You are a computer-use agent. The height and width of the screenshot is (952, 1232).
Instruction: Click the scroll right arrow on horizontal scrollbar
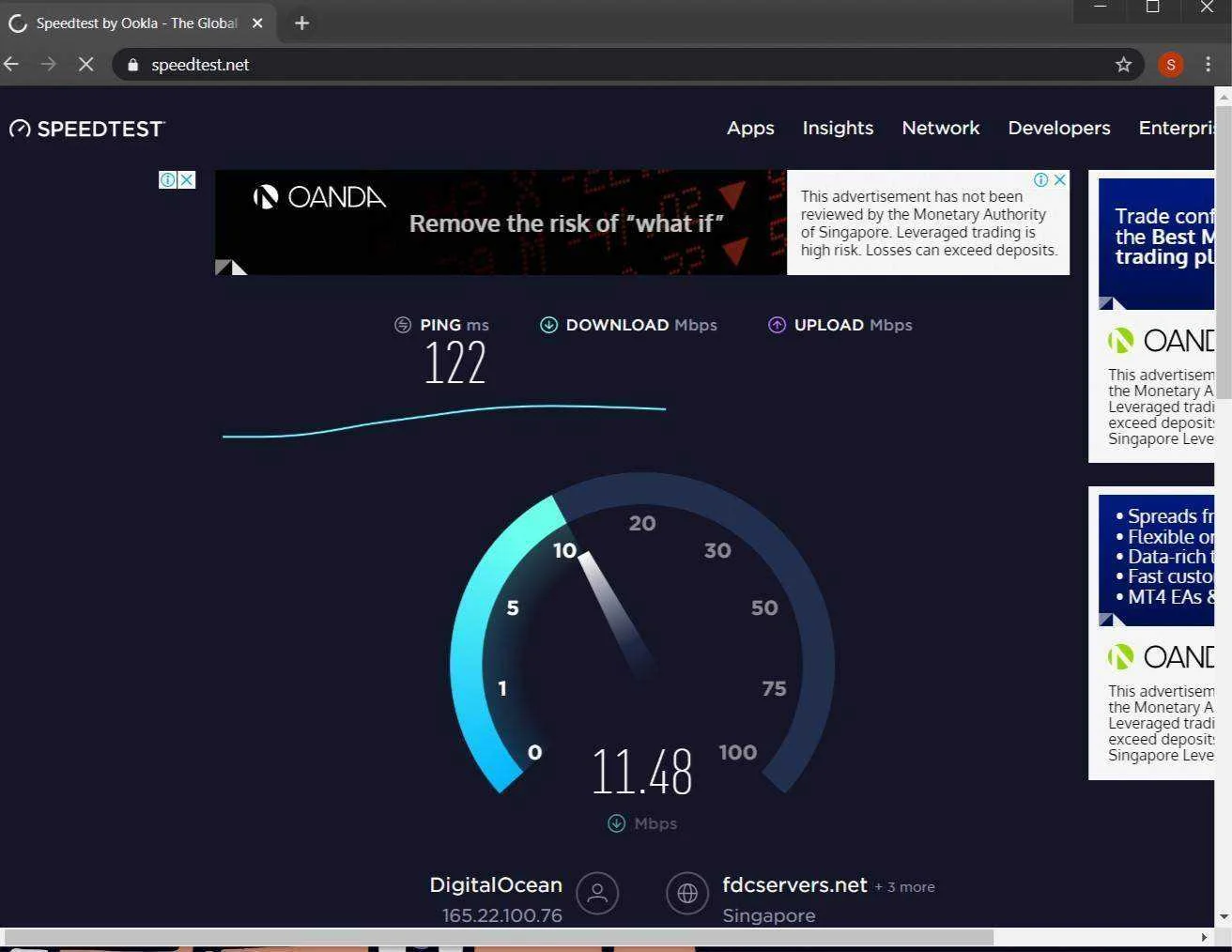(1204, 937)
